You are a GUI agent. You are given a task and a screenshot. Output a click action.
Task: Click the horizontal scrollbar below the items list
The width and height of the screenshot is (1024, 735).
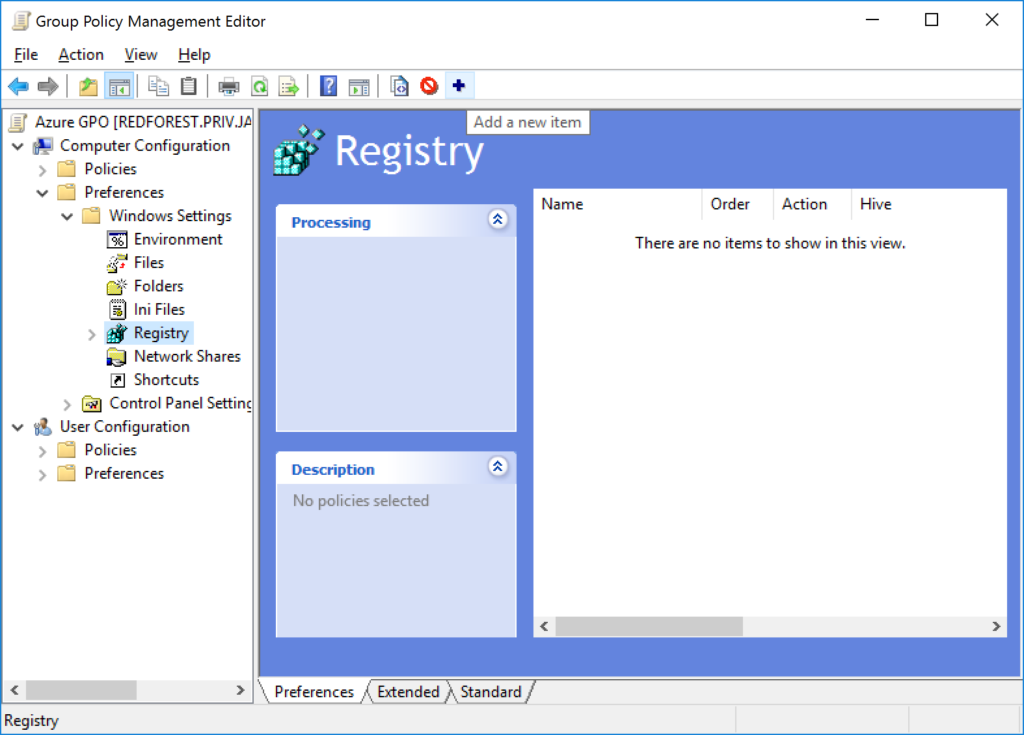click(x=650, y=626)
